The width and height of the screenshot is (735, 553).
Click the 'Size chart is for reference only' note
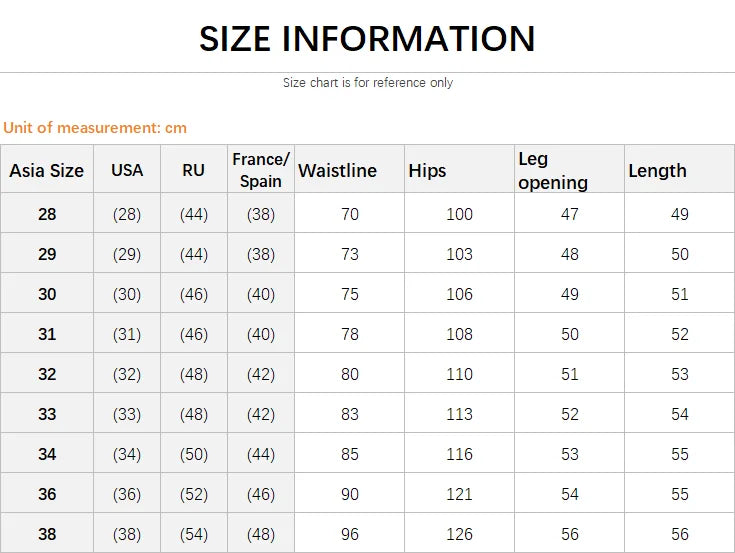[x=367, y=83]
